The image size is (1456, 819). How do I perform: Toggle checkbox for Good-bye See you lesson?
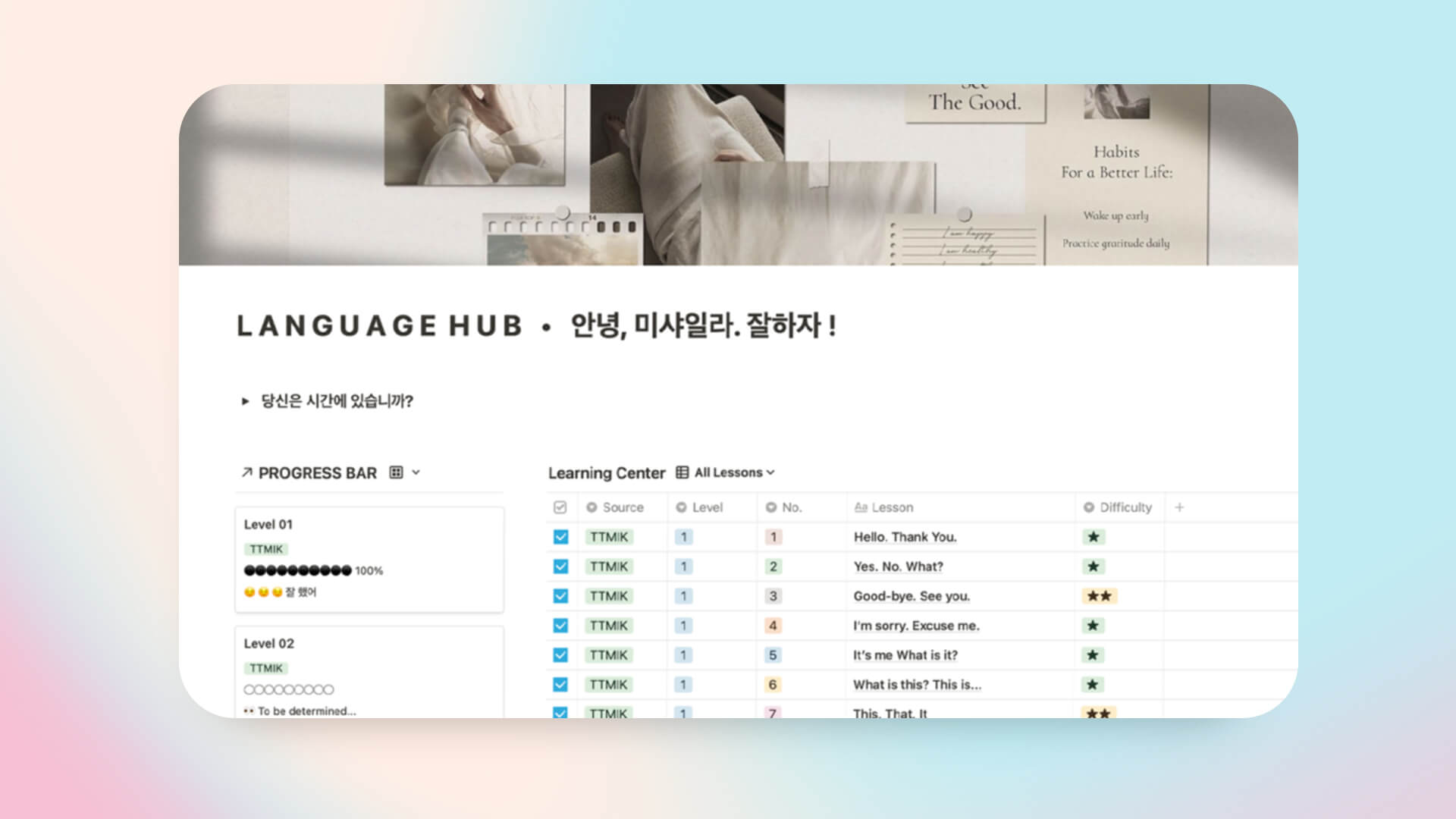562,596
